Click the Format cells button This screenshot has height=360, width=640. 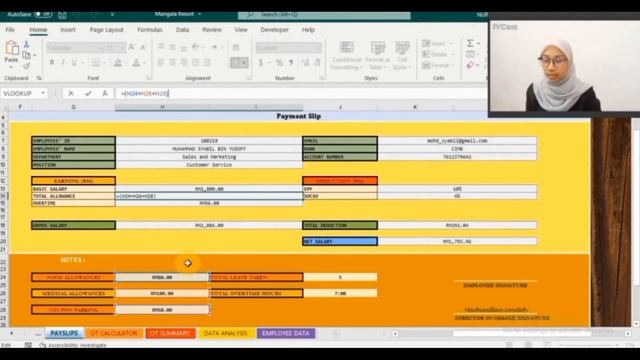(437, 65)
